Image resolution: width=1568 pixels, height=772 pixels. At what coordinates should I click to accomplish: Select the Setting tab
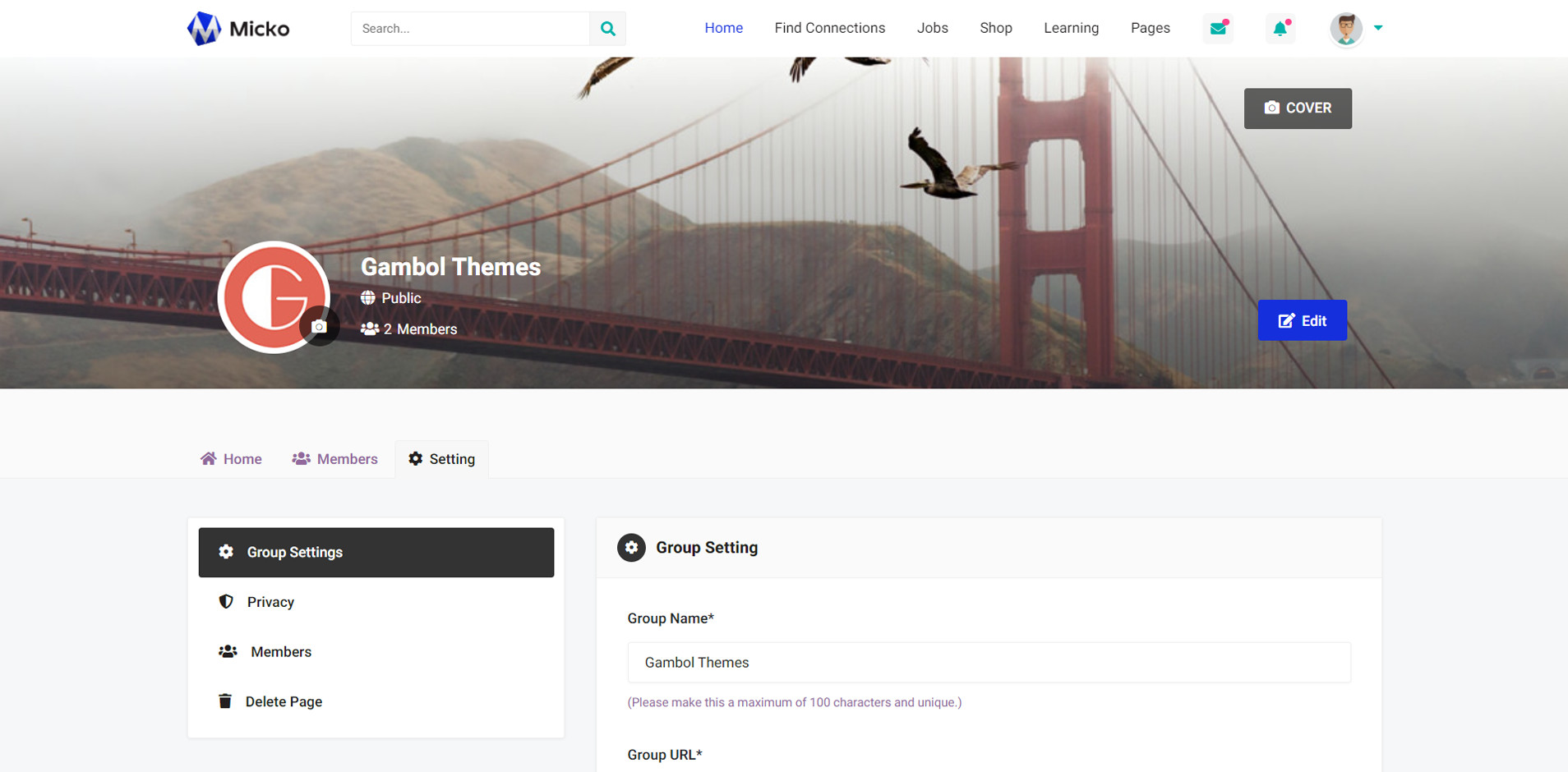442,459
